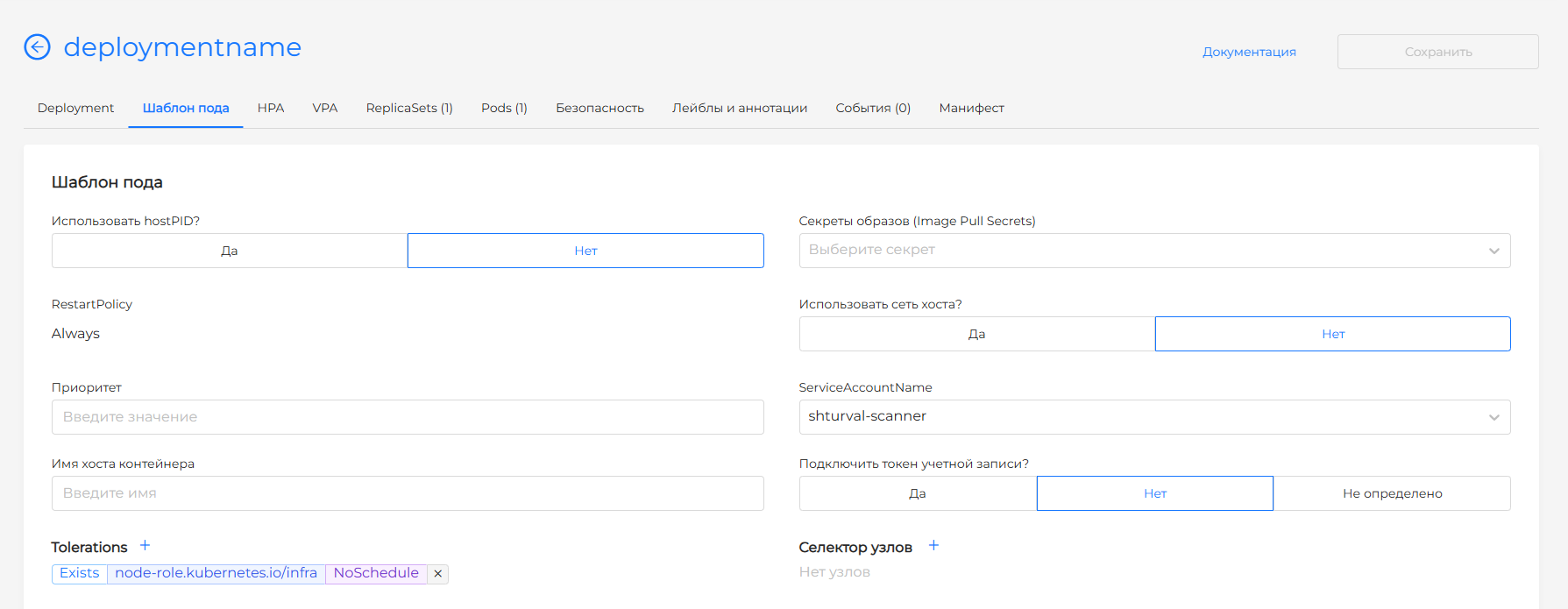The width and height of the screenshot is (1568, 609).
Task: Add a new toleration with plus icon
Action: click(145, 546)
